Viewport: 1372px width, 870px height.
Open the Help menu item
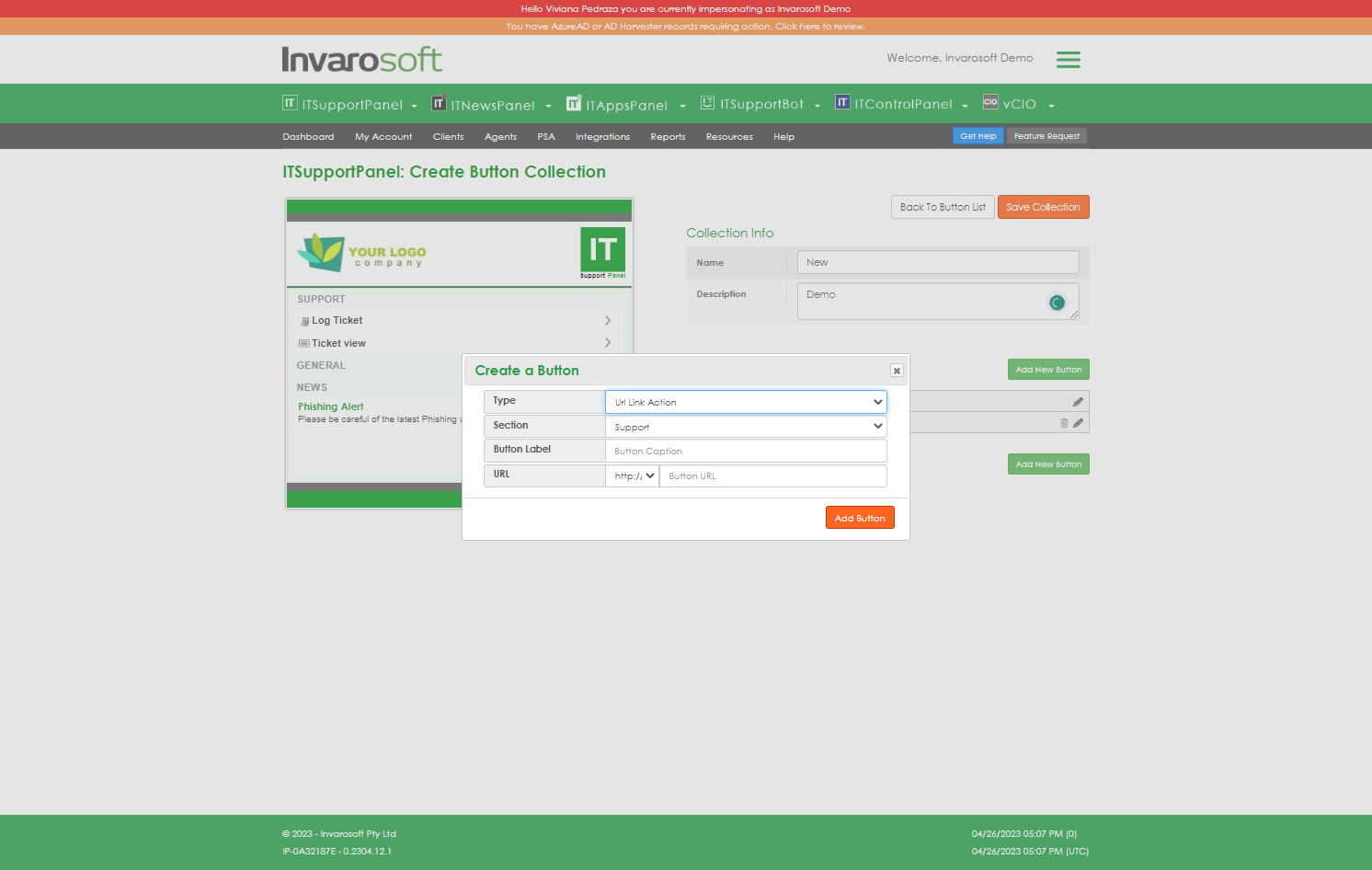[783, 137]
